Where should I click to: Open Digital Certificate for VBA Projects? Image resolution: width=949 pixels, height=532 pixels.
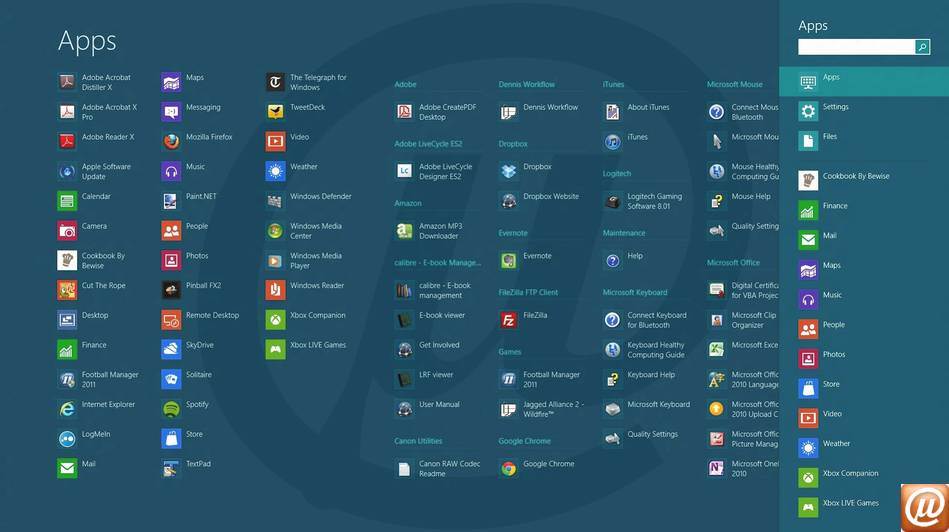743,289
